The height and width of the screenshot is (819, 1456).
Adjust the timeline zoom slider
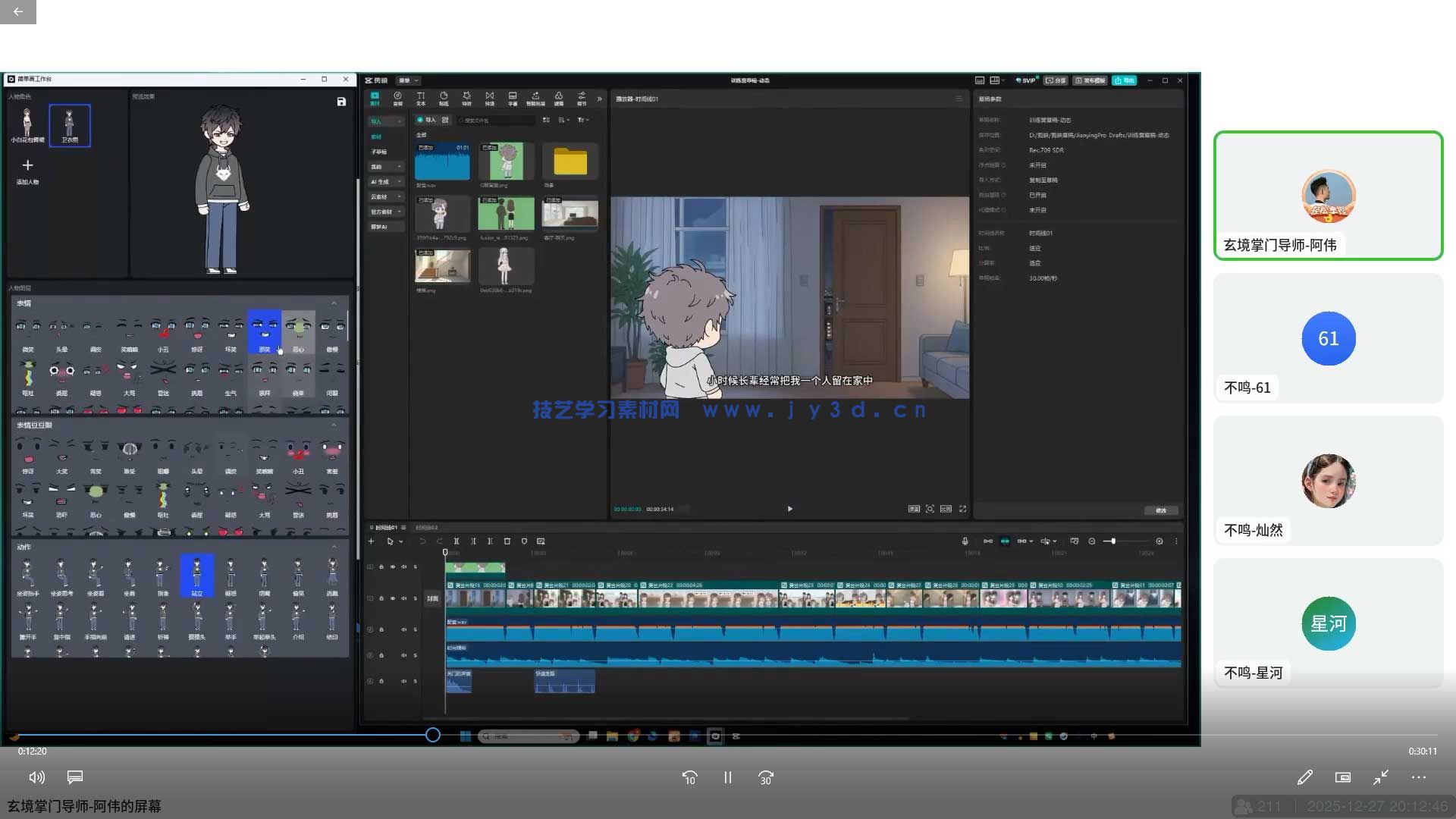click(x=1112, y=541)
